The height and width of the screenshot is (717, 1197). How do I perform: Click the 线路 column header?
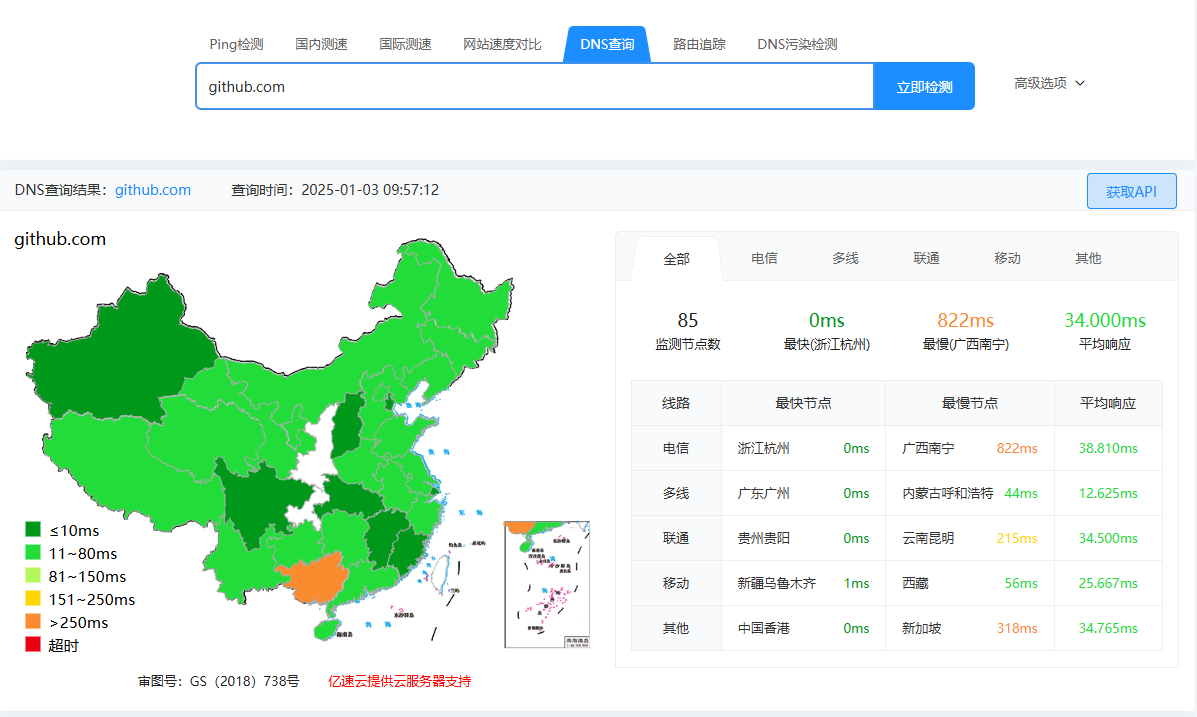point(676,402)
